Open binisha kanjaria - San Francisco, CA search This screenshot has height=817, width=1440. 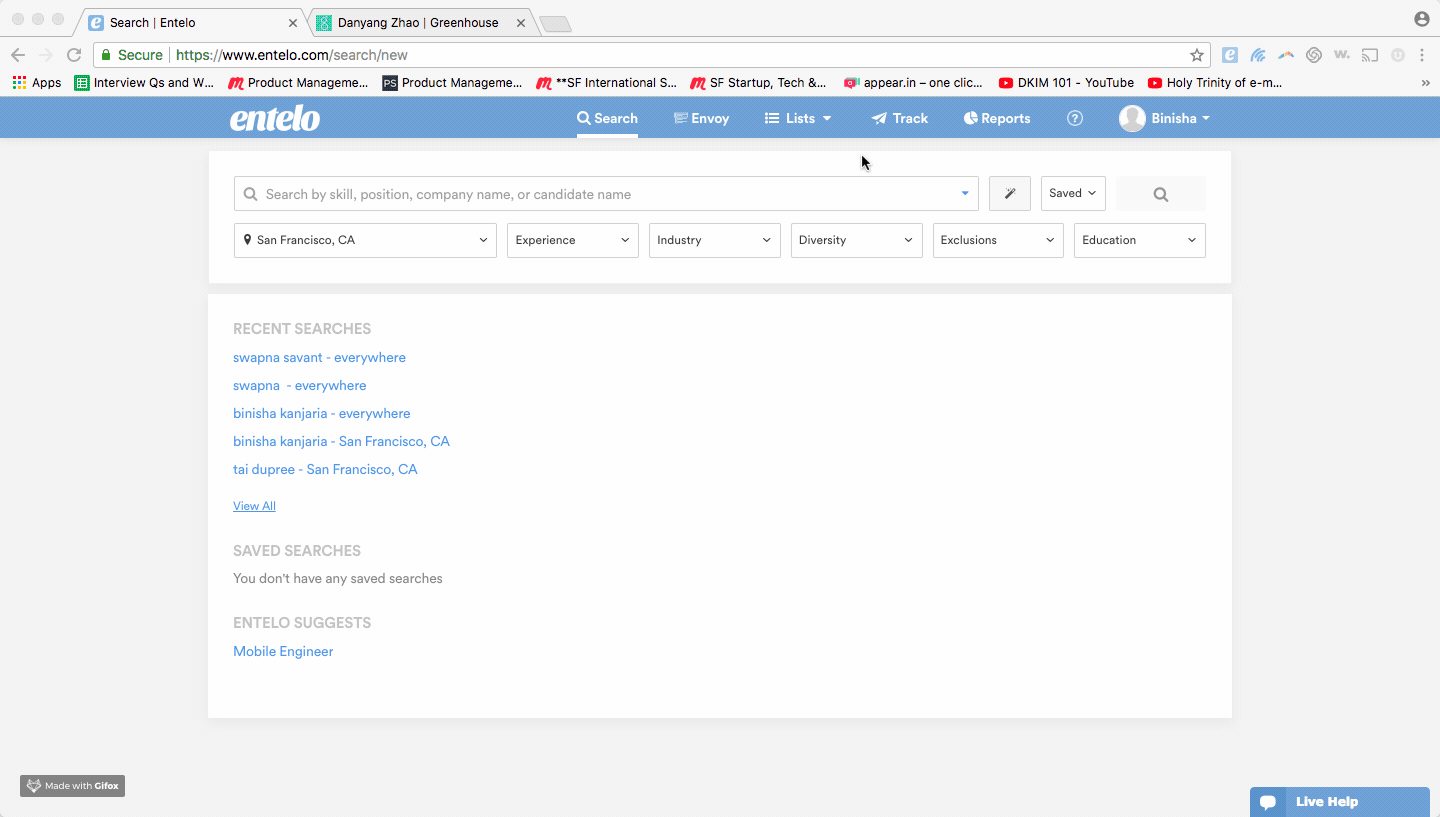[x=341, y=441]
